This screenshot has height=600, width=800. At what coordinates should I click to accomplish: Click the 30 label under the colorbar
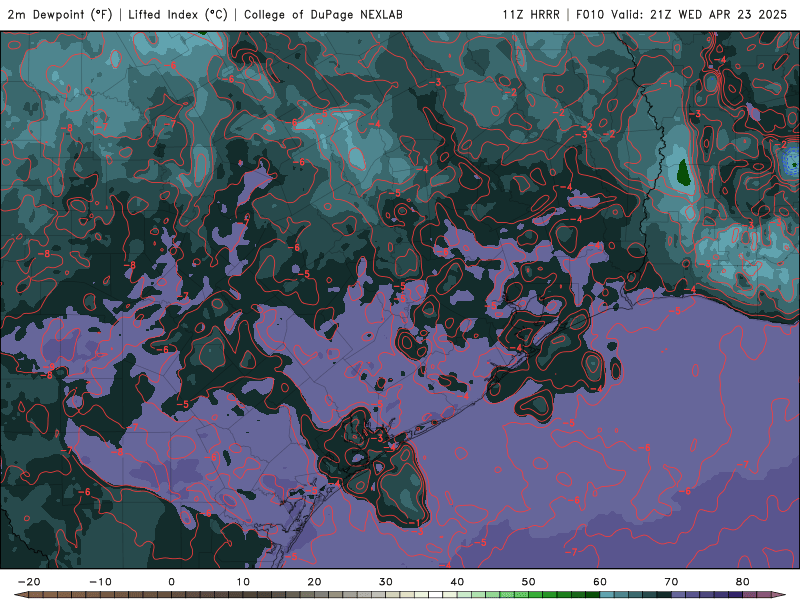point(386,582)
